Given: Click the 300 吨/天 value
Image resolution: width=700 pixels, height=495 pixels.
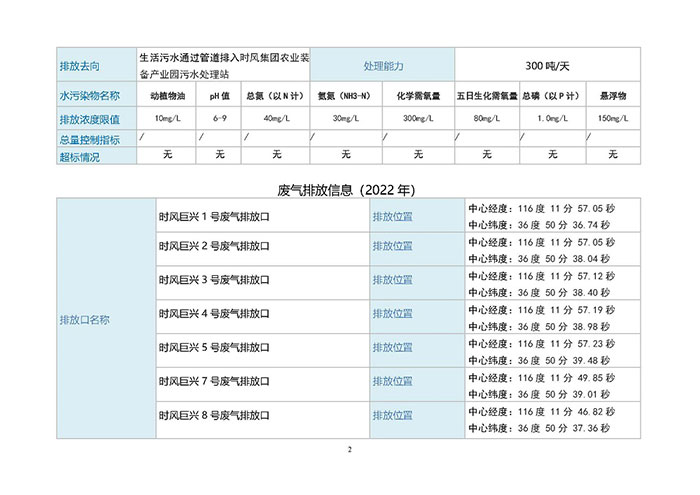Looking at the screenshot, I should (547, 66).
